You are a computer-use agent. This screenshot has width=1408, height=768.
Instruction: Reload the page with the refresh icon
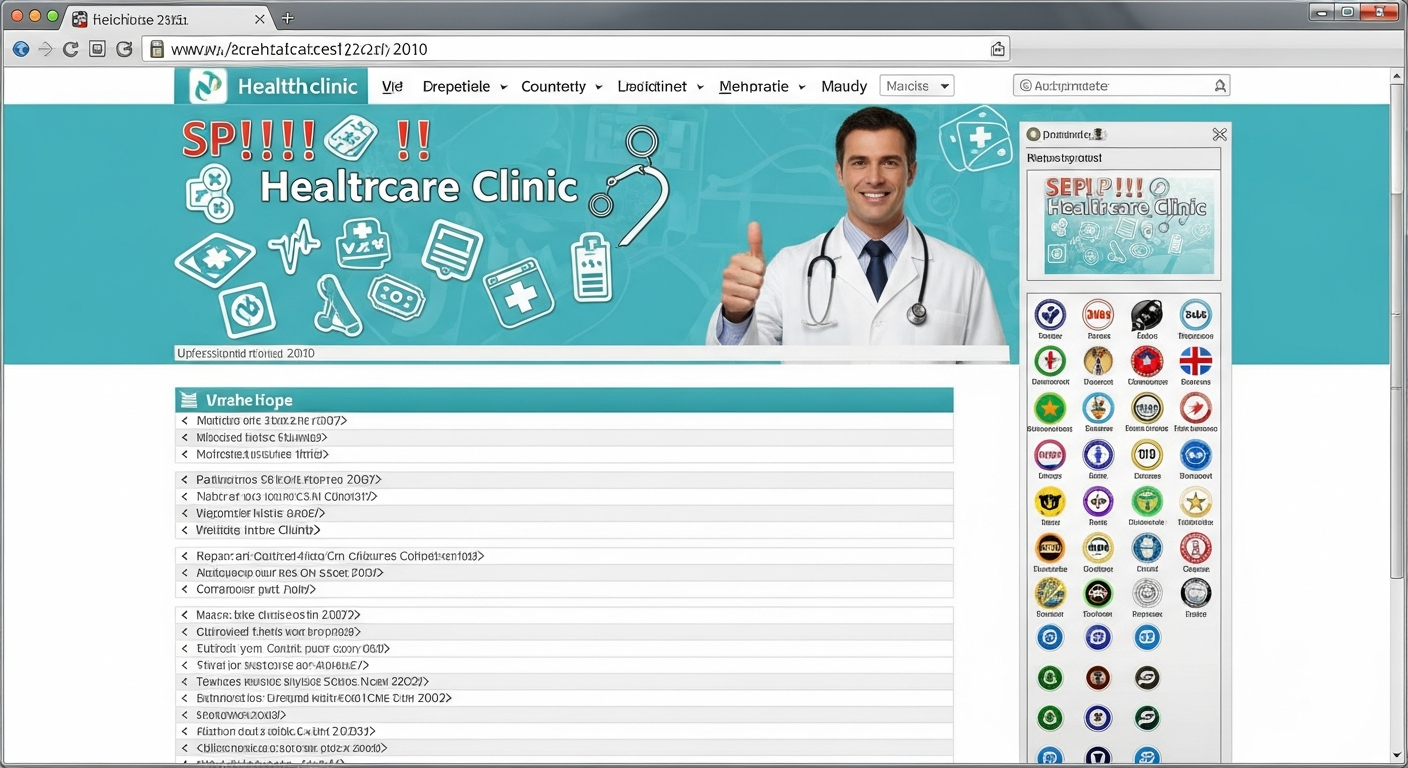click(x=71, y=49)
